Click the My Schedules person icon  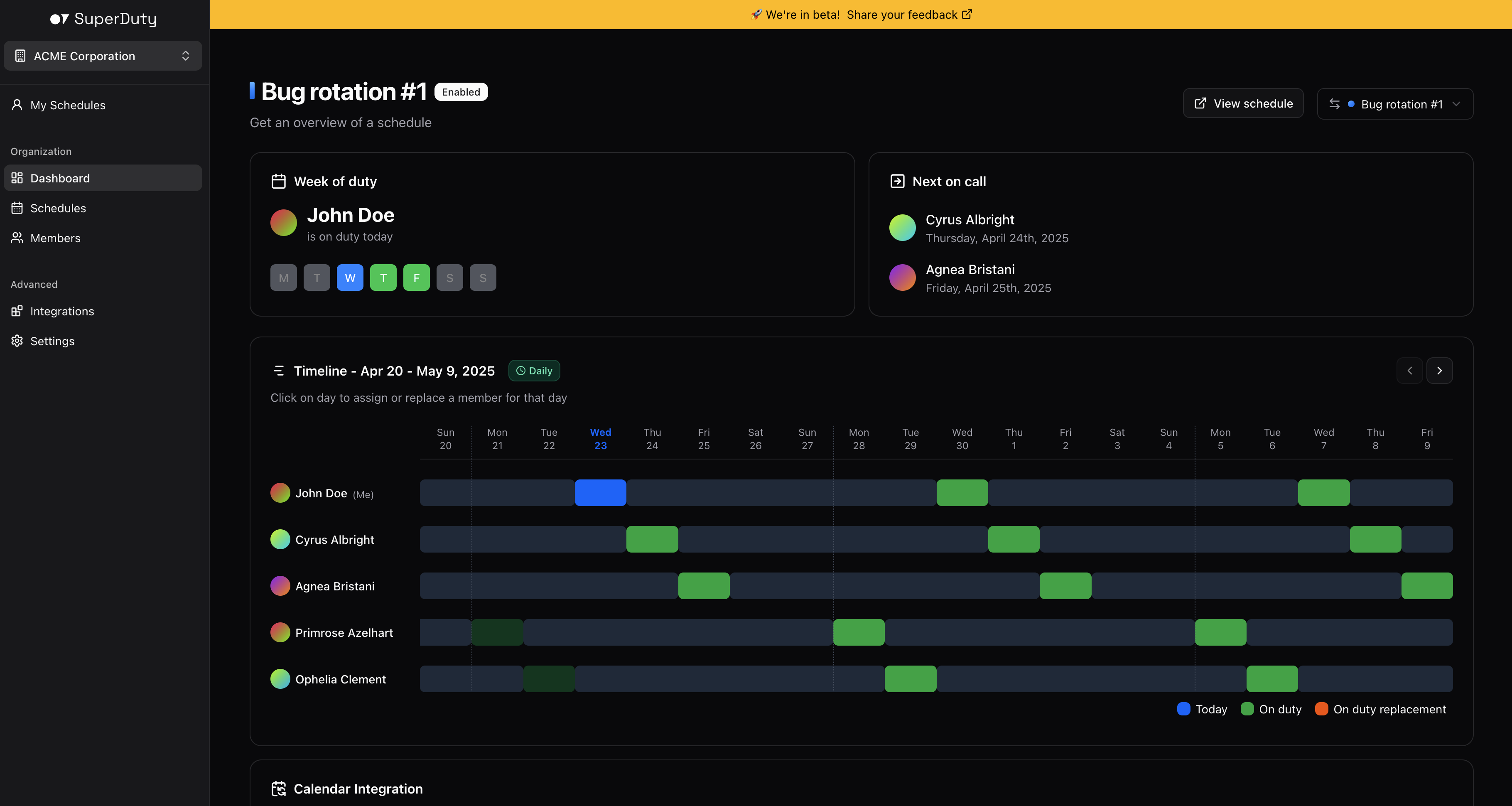[x=17, y=105]
